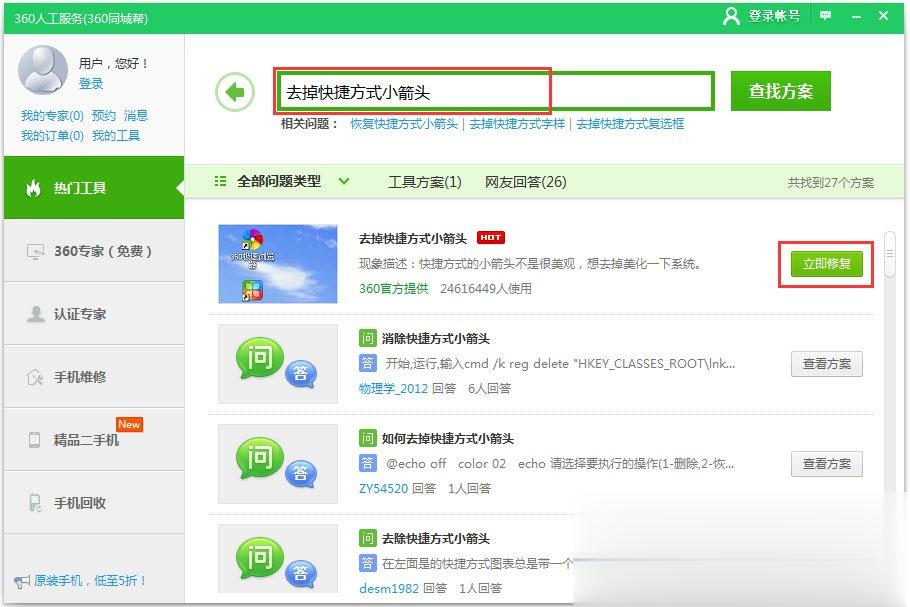Image resolution: width=910 pixels, height=607 pixels.
Task: Open the question title 如何去掉快捷方式小箭头
Action: [x=447, y=438]
